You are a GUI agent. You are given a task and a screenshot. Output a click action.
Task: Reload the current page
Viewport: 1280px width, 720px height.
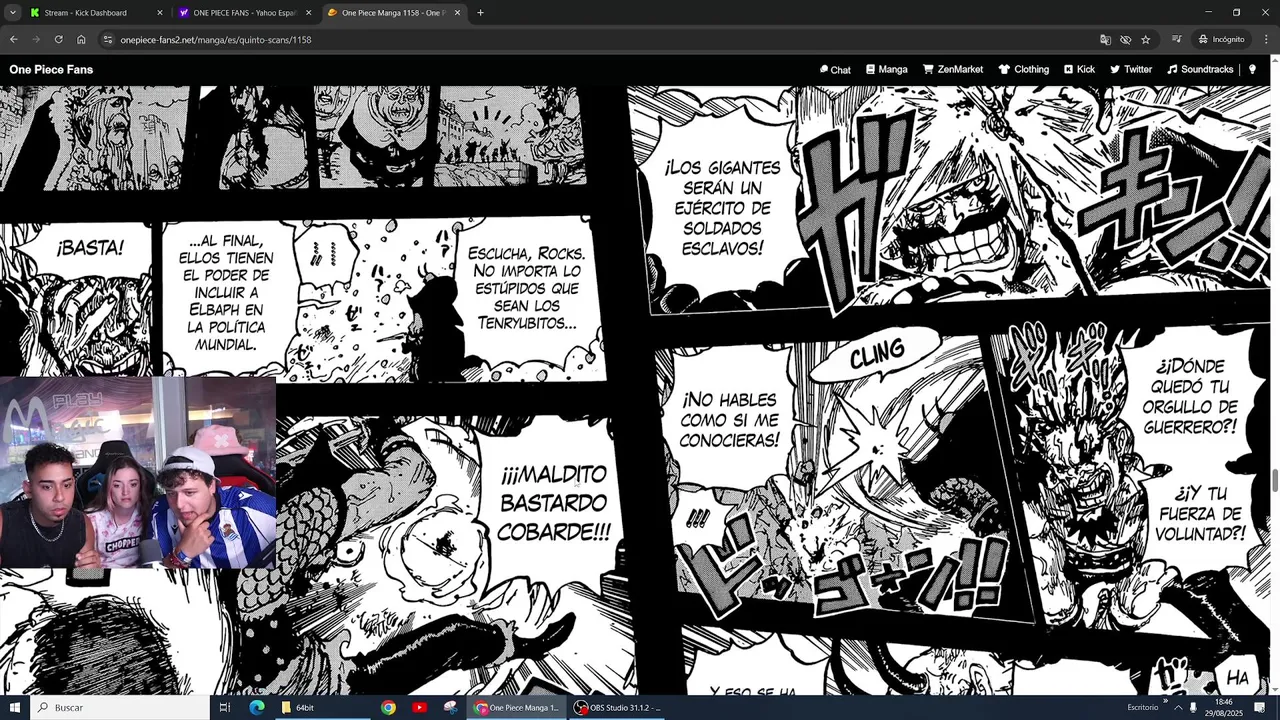coord(58,40)
